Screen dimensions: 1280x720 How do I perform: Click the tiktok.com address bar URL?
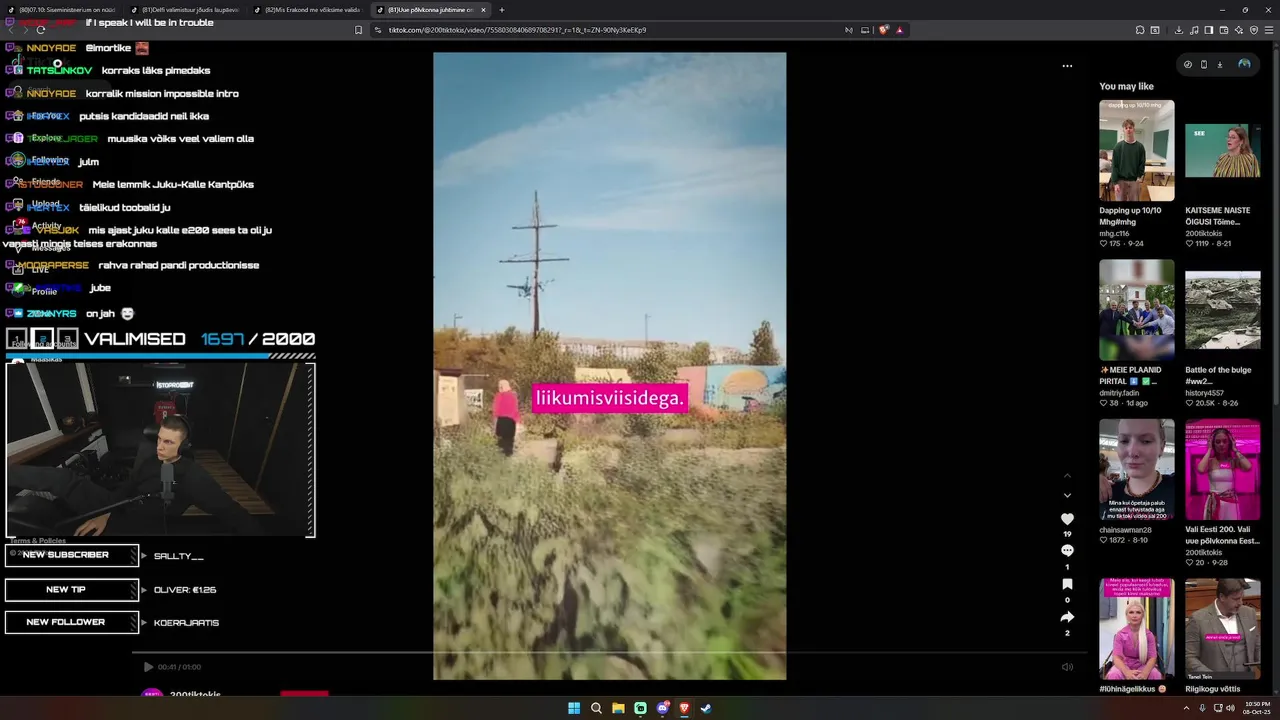pyautogui.click(x=517, y=30)
